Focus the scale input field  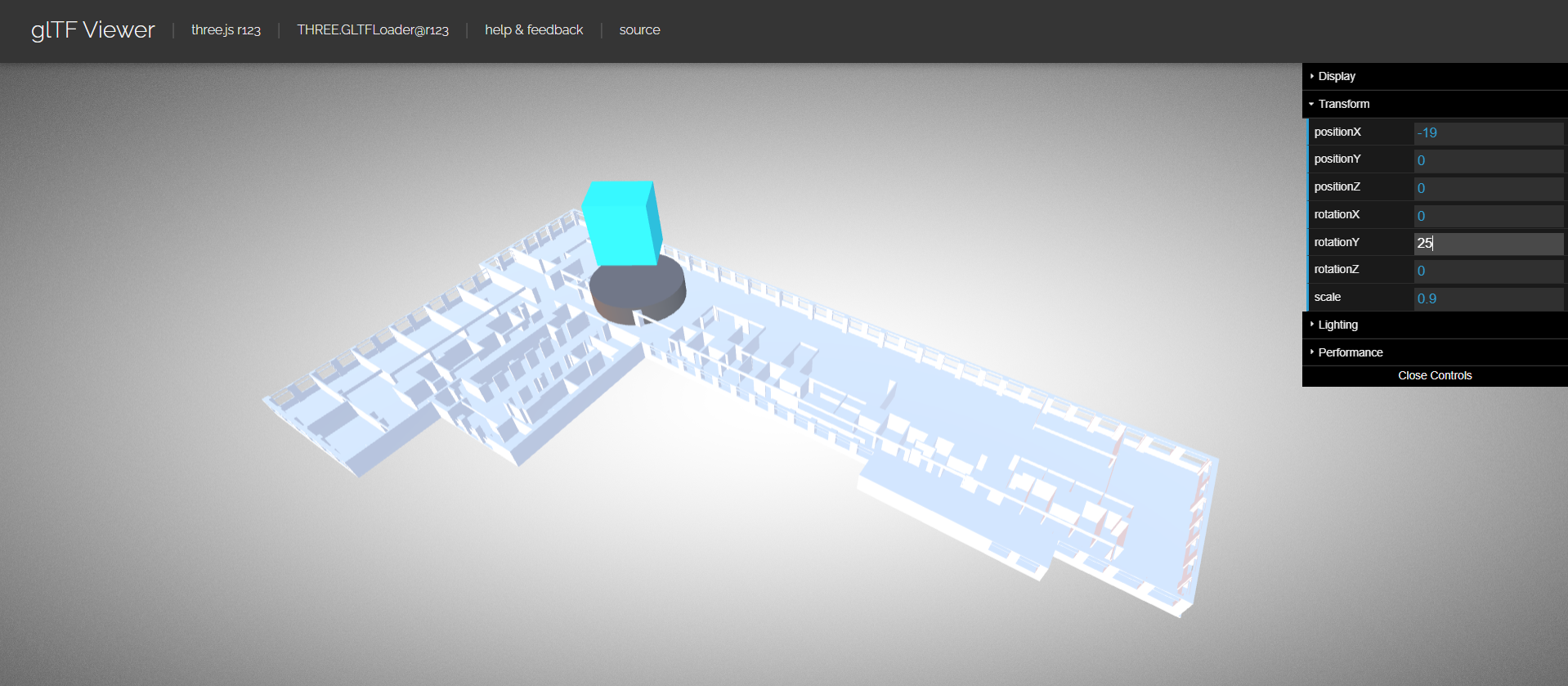(1488, 298)
